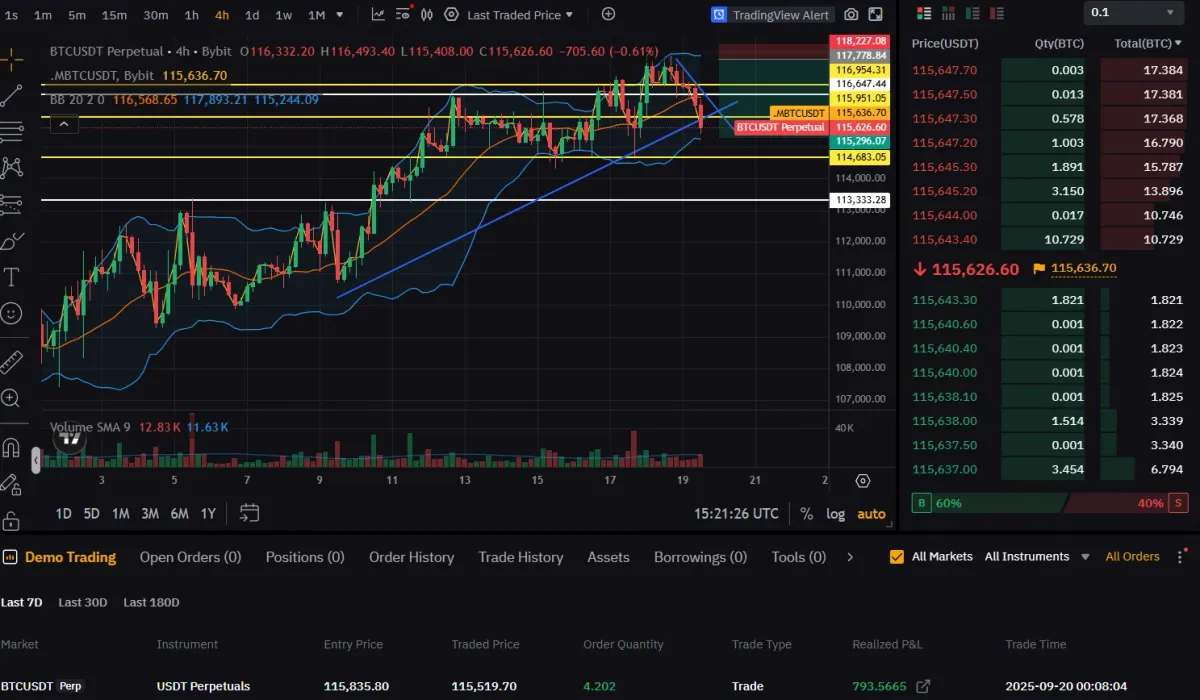The width and height of the screenshot is (1200, 700).
Task: Take a chart snapshot with camera icon
Action: [x=851, y=15]
